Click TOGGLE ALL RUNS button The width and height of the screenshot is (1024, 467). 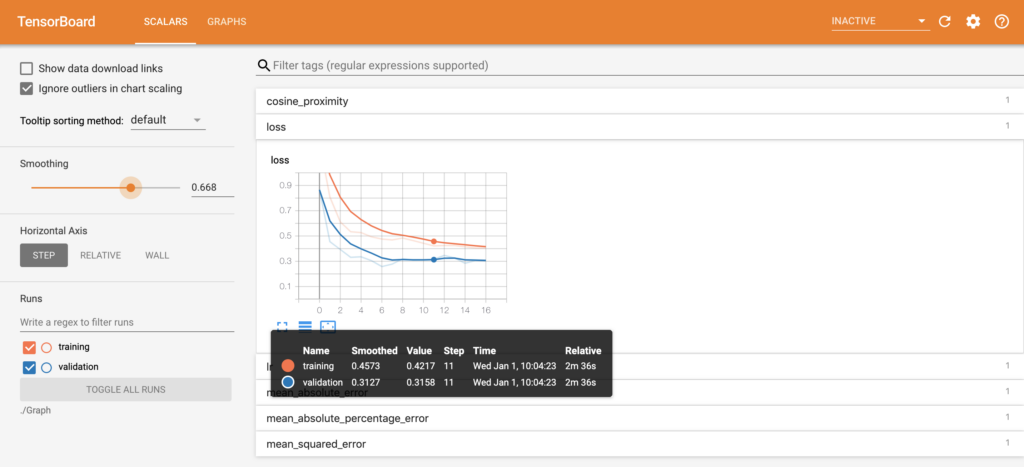(126, 389)
